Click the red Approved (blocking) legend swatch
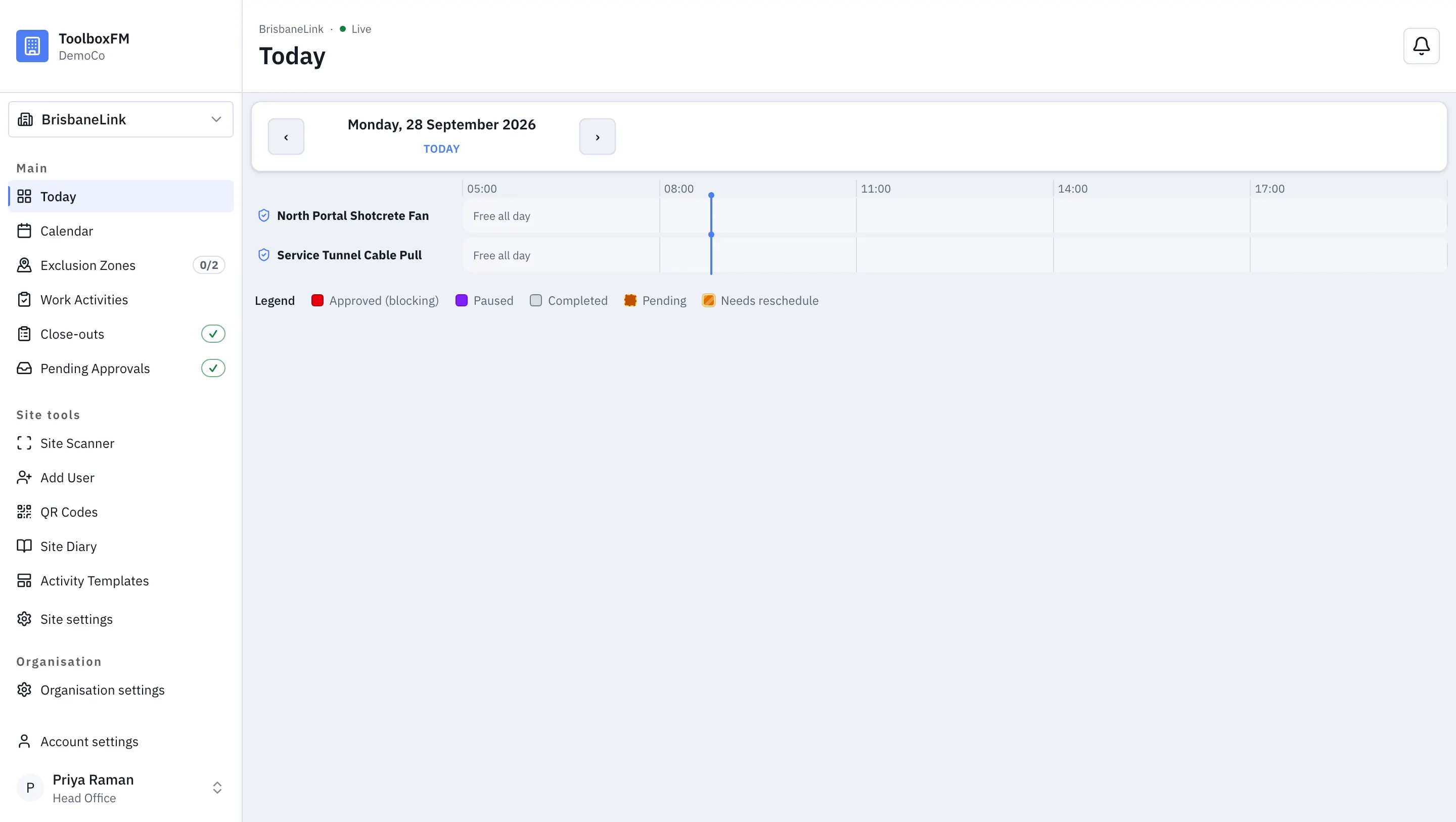This screenshot has width=1456, height=822. tap(317, 300)
